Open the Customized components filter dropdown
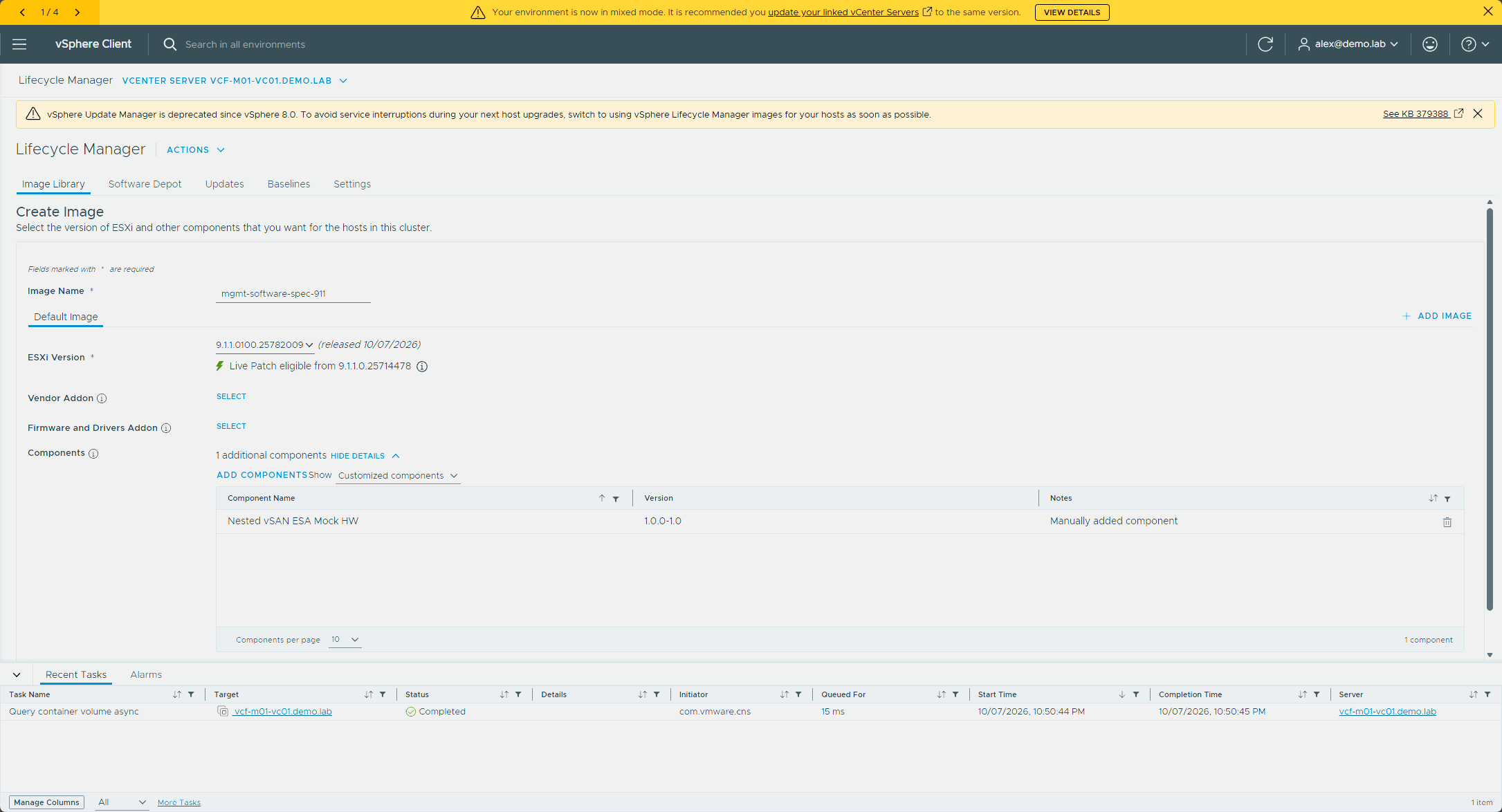1502x812 pixels. [398, 476]
